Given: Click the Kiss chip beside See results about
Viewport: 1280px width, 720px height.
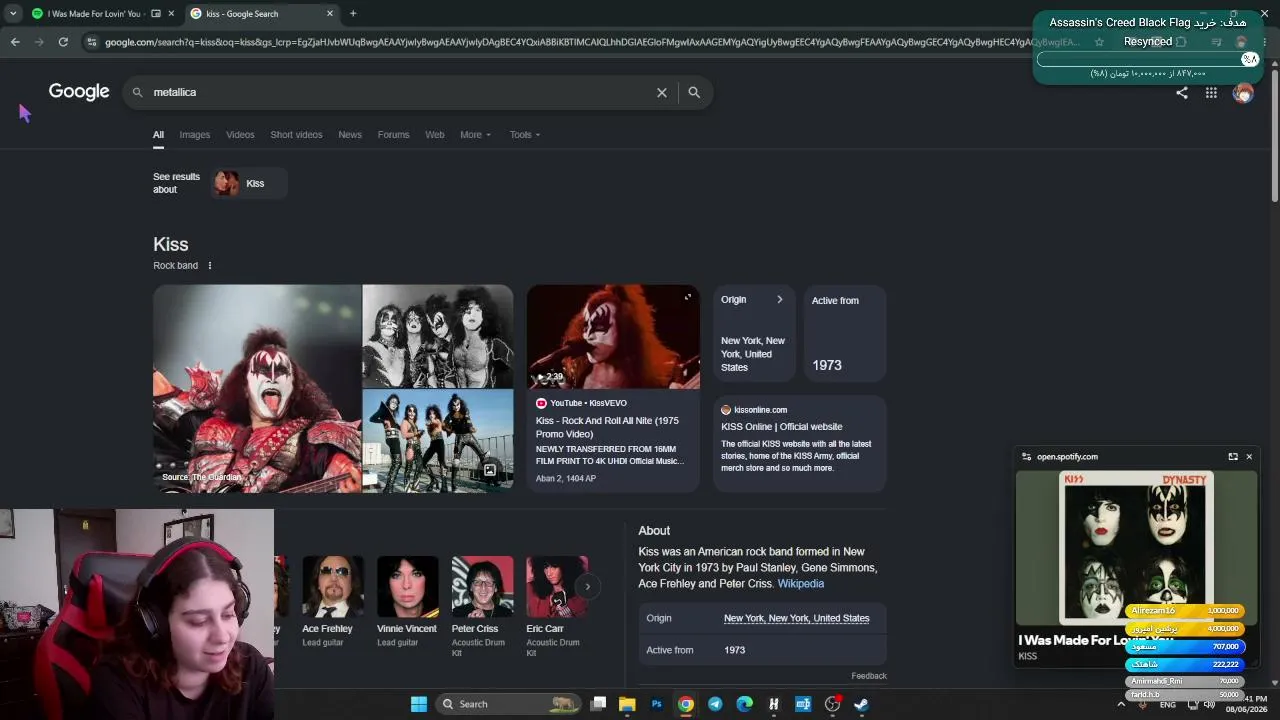Looking at the screenshot, I should pyautogui.click(x=249, y=183).
